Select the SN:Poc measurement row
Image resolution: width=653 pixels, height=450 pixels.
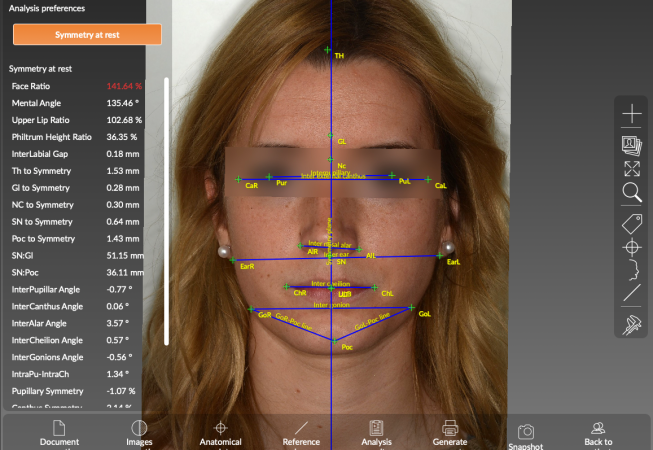point(77,273)
